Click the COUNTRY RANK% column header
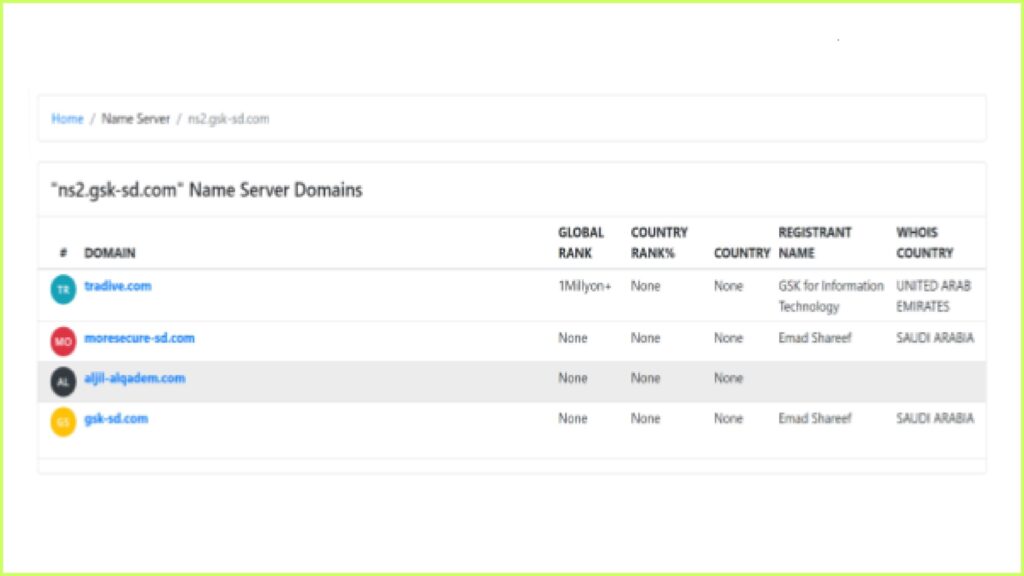This screenshot has width=1024, height=576. (659, 242)
